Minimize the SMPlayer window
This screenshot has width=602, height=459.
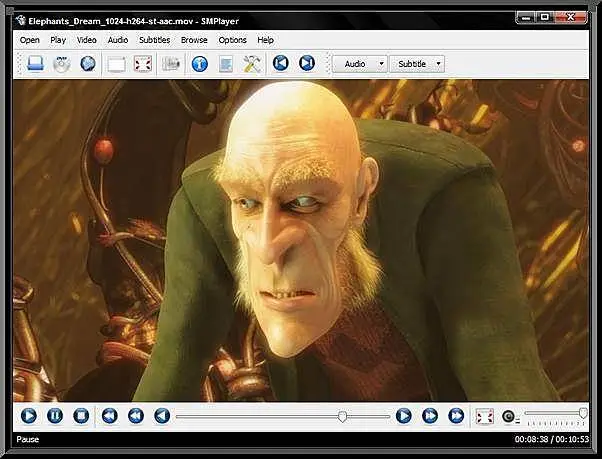coord(527,17)
